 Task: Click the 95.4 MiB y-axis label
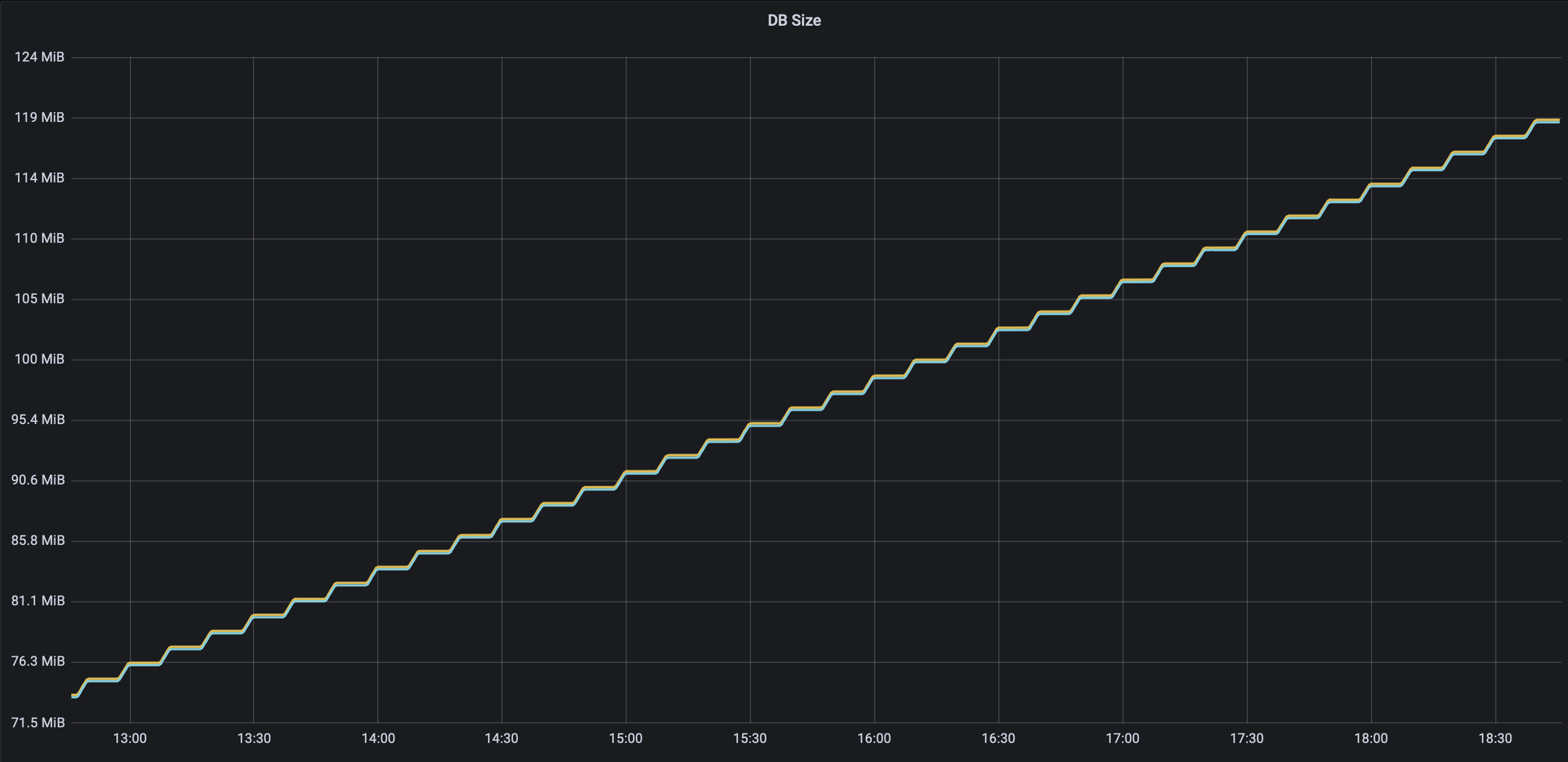37,420
